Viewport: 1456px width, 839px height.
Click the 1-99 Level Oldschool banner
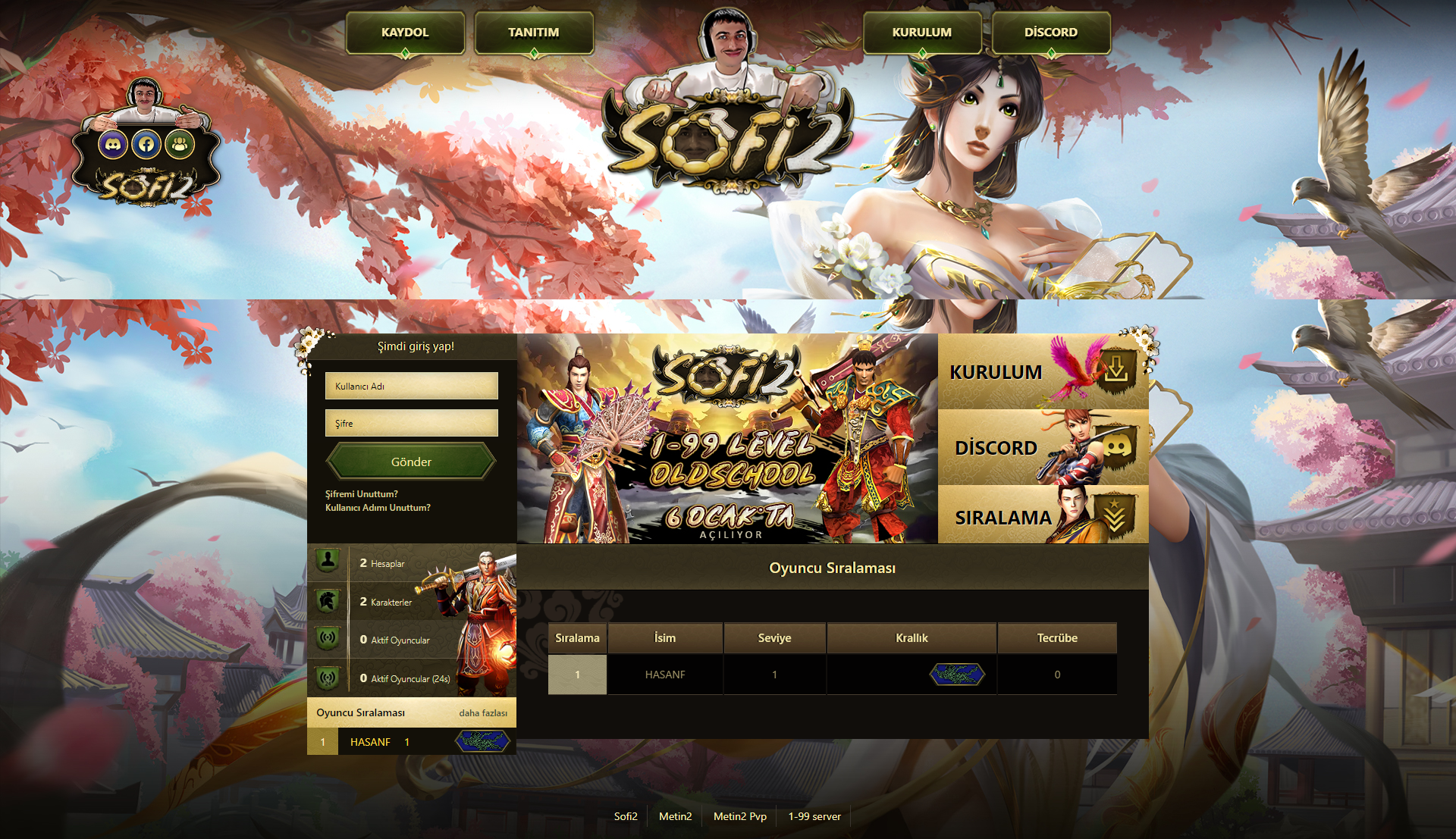coord(728,439)
